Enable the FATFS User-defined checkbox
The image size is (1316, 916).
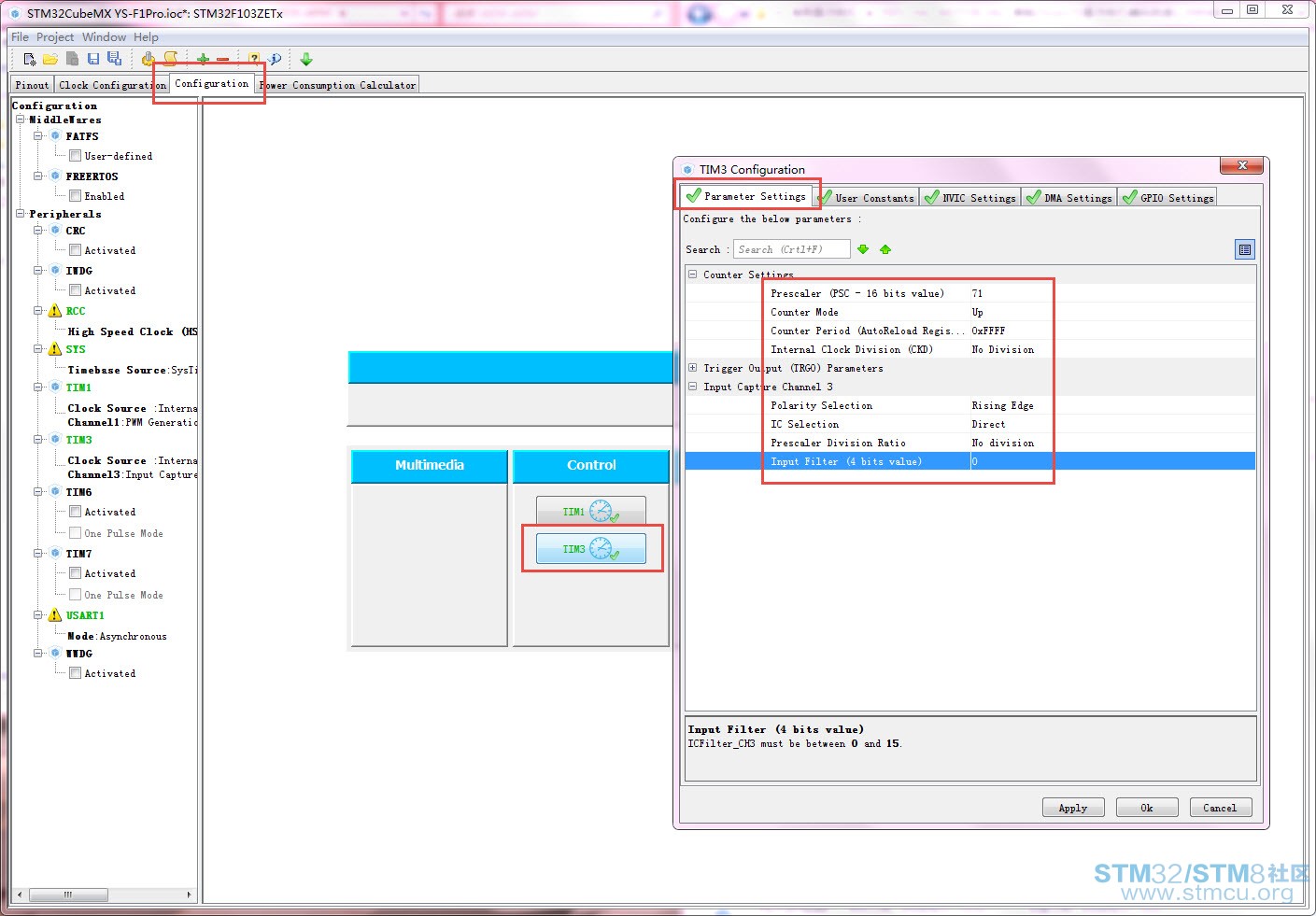[75, 156]
